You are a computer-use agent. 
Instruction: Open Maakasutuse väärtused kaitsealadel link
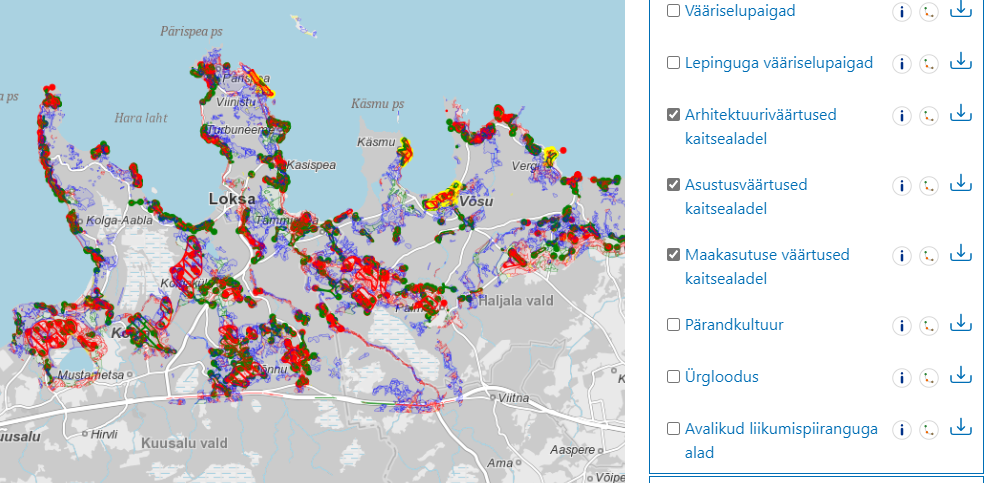point(767,267)
